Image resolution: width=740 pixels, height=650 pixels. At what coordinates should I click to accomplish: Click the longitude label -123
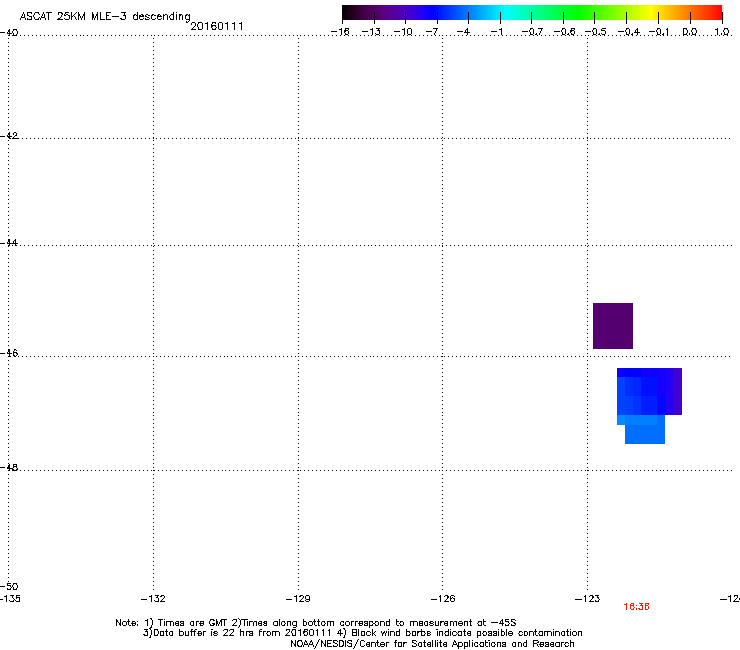coord(588,599)
